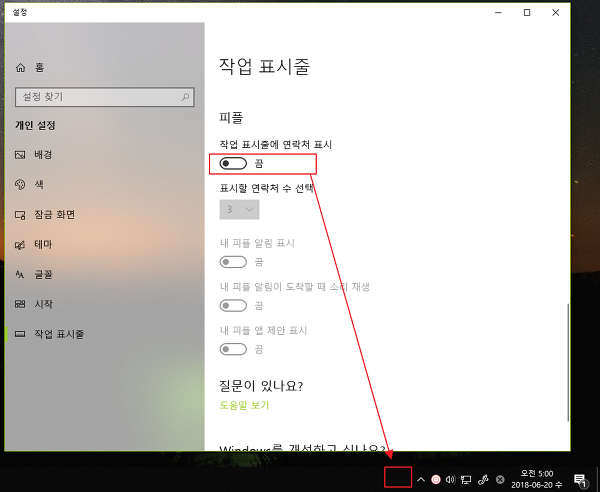The image size is (600, 492).
Task: Toggle 작업 표시줄에 연락처 표시 switch
Action: [233, 164]
